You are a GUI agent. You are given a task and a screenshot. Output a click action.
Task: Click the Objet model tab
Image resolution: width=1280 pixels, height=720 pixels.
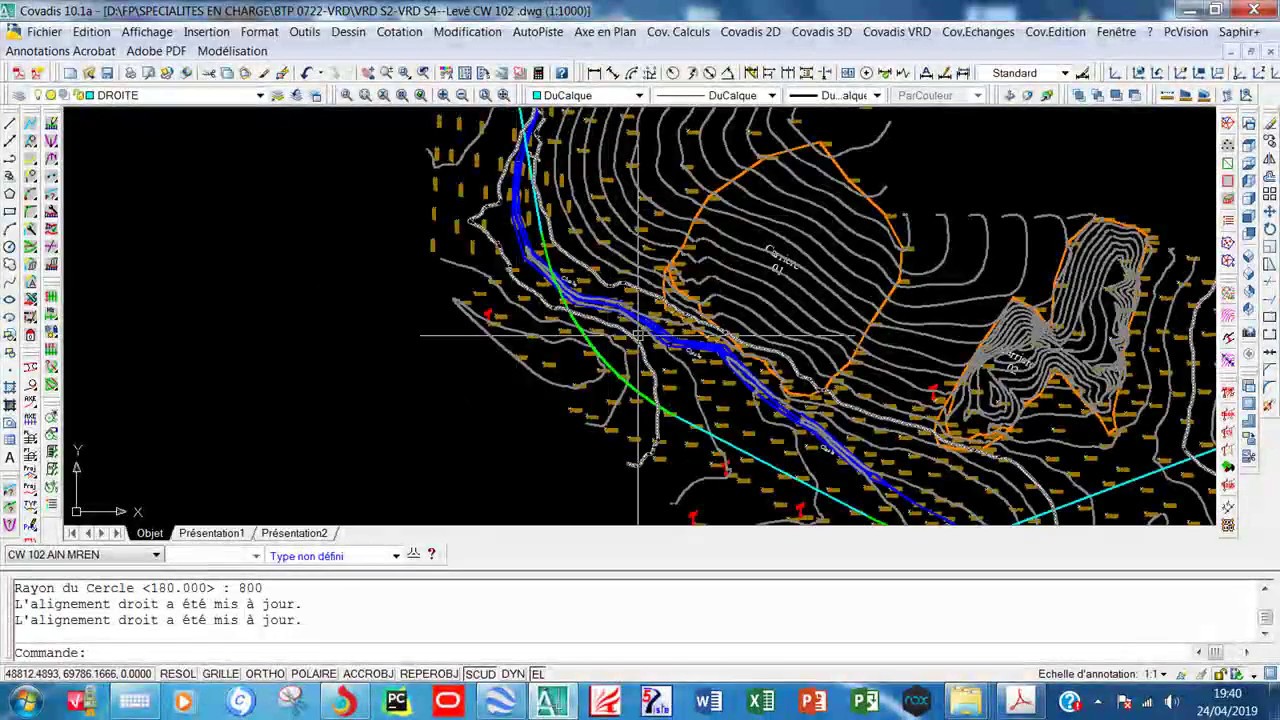pyautogui.click(x=149, y=533)
